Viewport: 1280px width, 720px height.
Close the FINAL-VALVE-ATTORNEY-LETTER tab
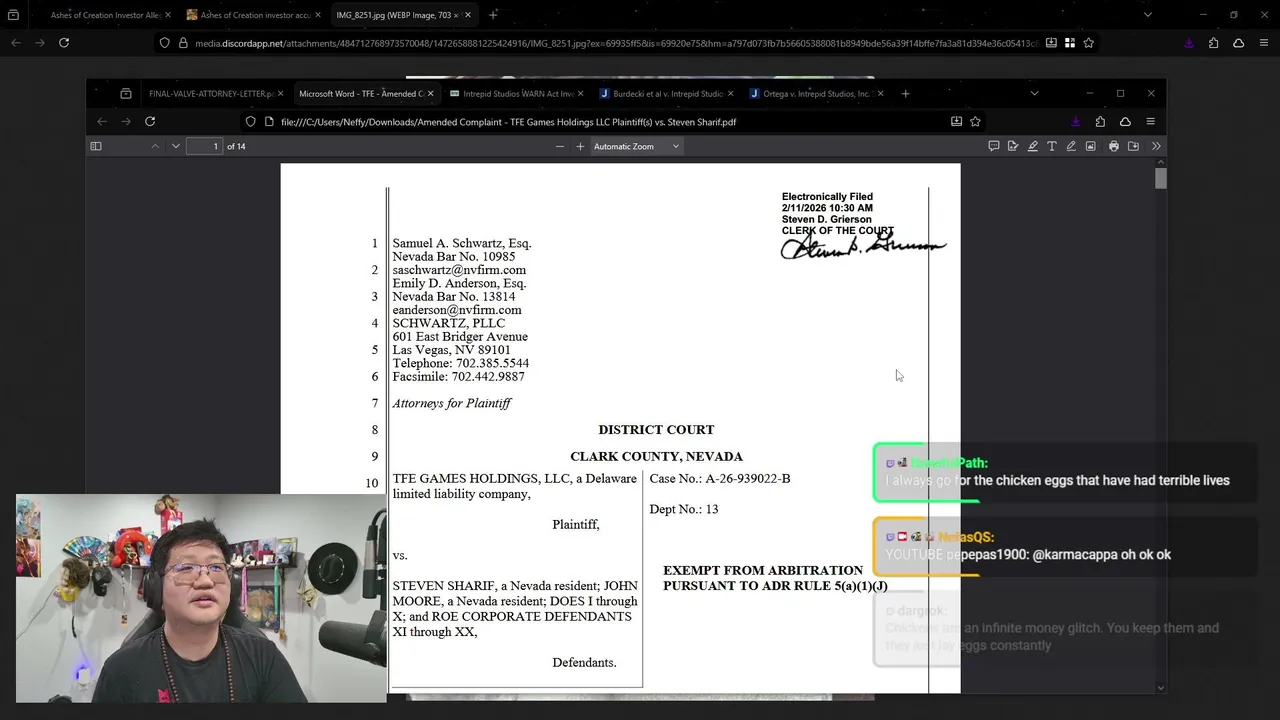point(280,94)
